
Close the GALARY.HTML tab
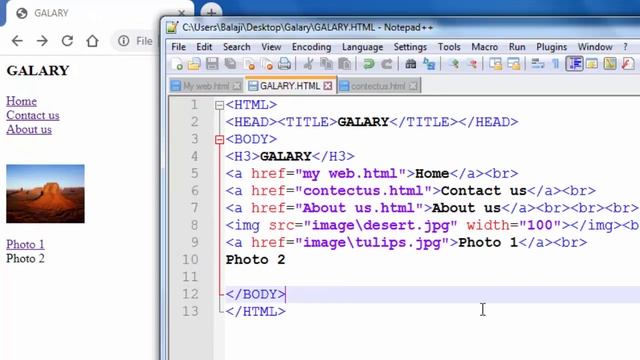pos(328,86)
